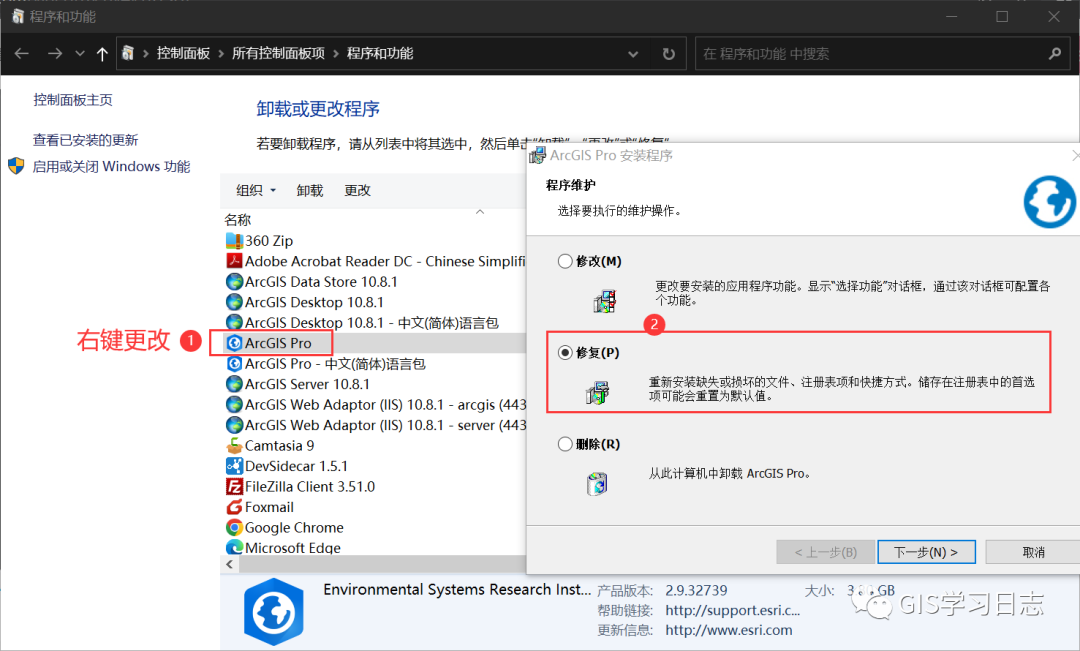Open the 组织 dropdown menu
The width and height of the screenshot is (1080, 651).
[x=256, y=191]
